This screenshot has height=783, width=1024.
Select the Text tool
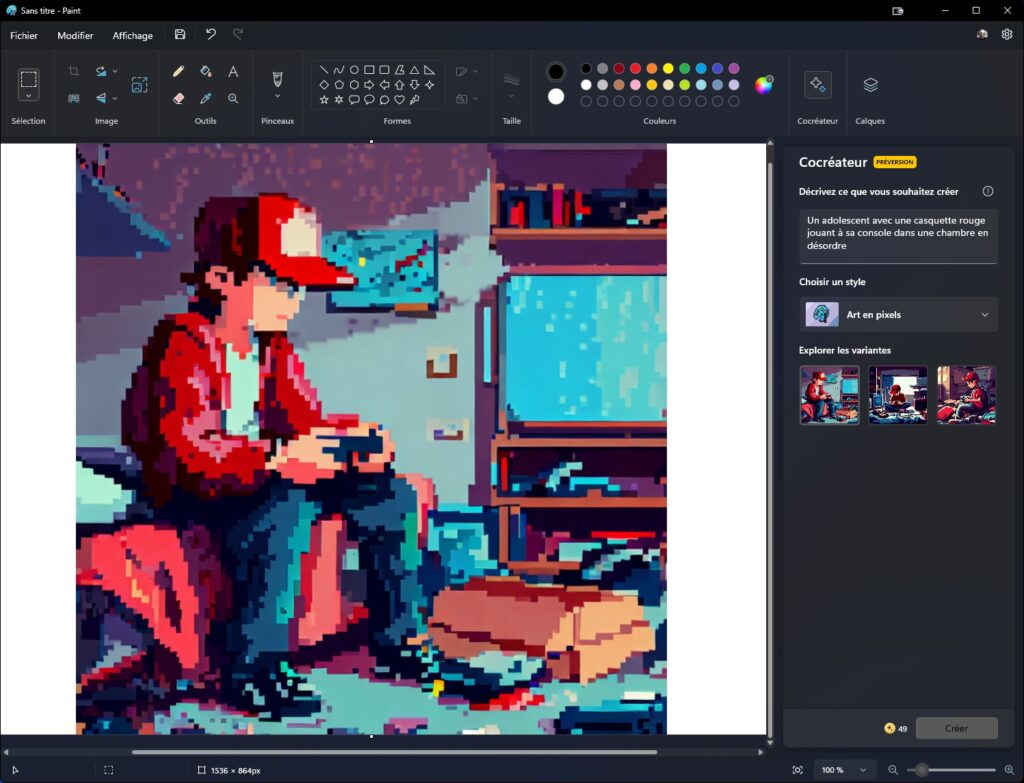pos(233,71)
